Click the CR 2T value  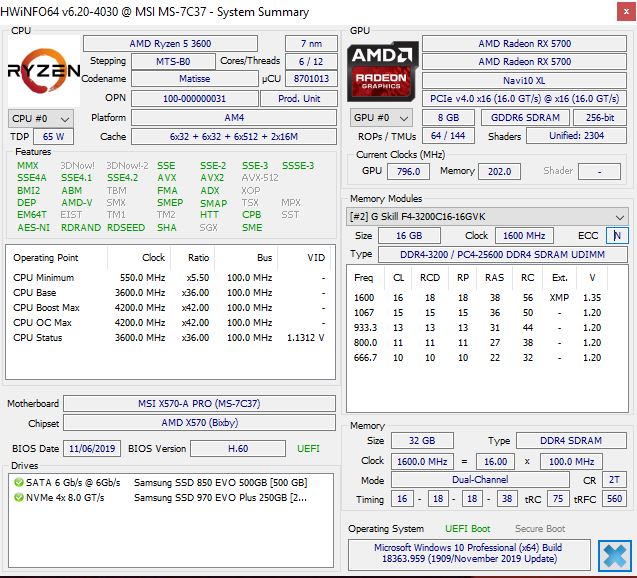click(x=614, y=480)
